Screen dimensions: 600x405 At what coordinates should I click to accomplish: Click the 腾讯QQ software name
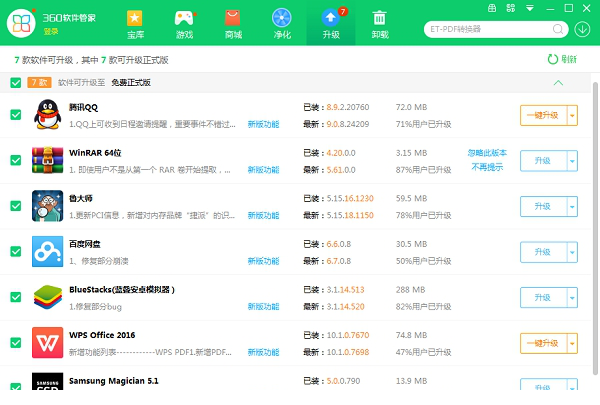83,107
